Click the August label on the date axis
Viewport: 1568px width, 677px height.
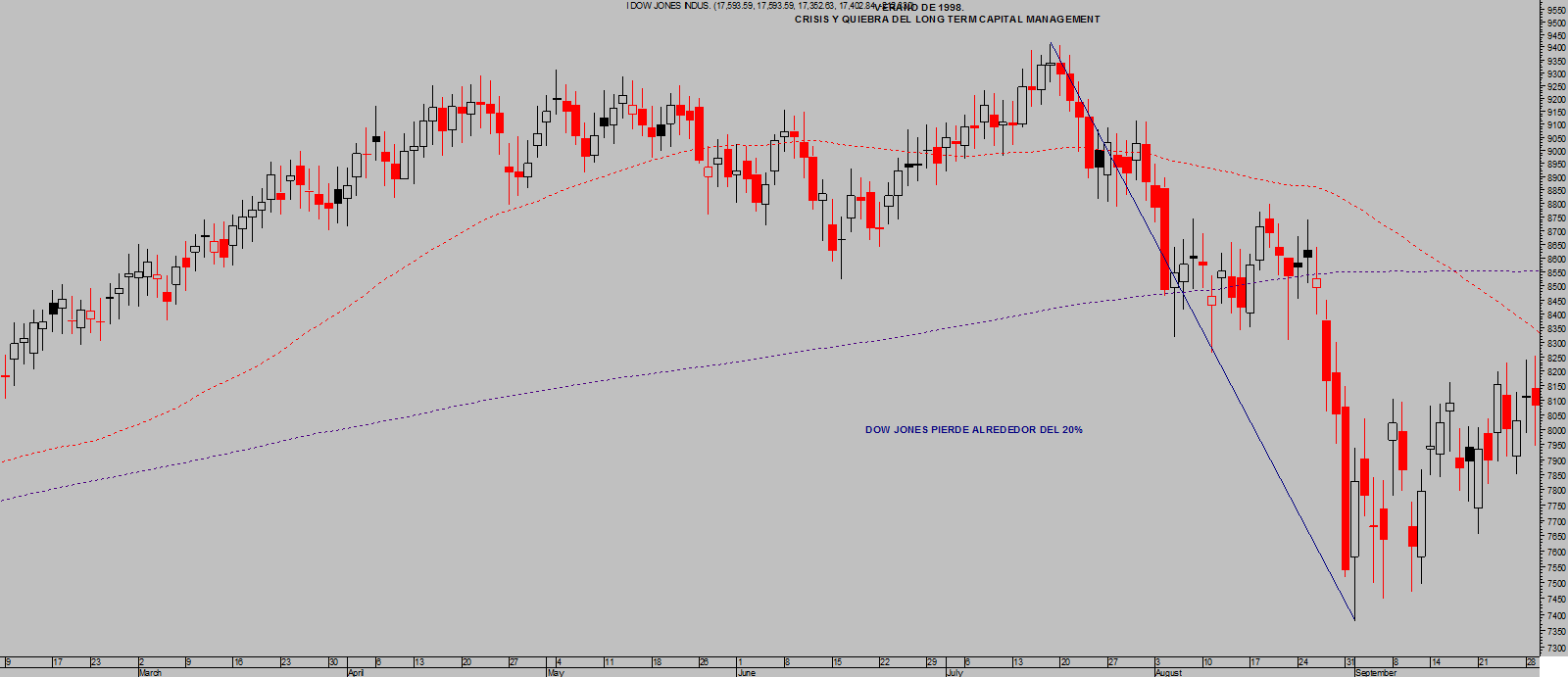1168,673
